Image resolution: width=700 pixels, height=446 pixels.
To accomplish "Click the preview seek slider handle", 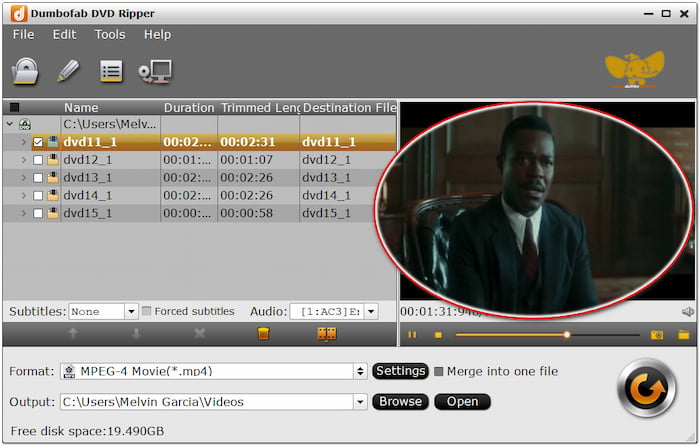I will click(567, 335).
